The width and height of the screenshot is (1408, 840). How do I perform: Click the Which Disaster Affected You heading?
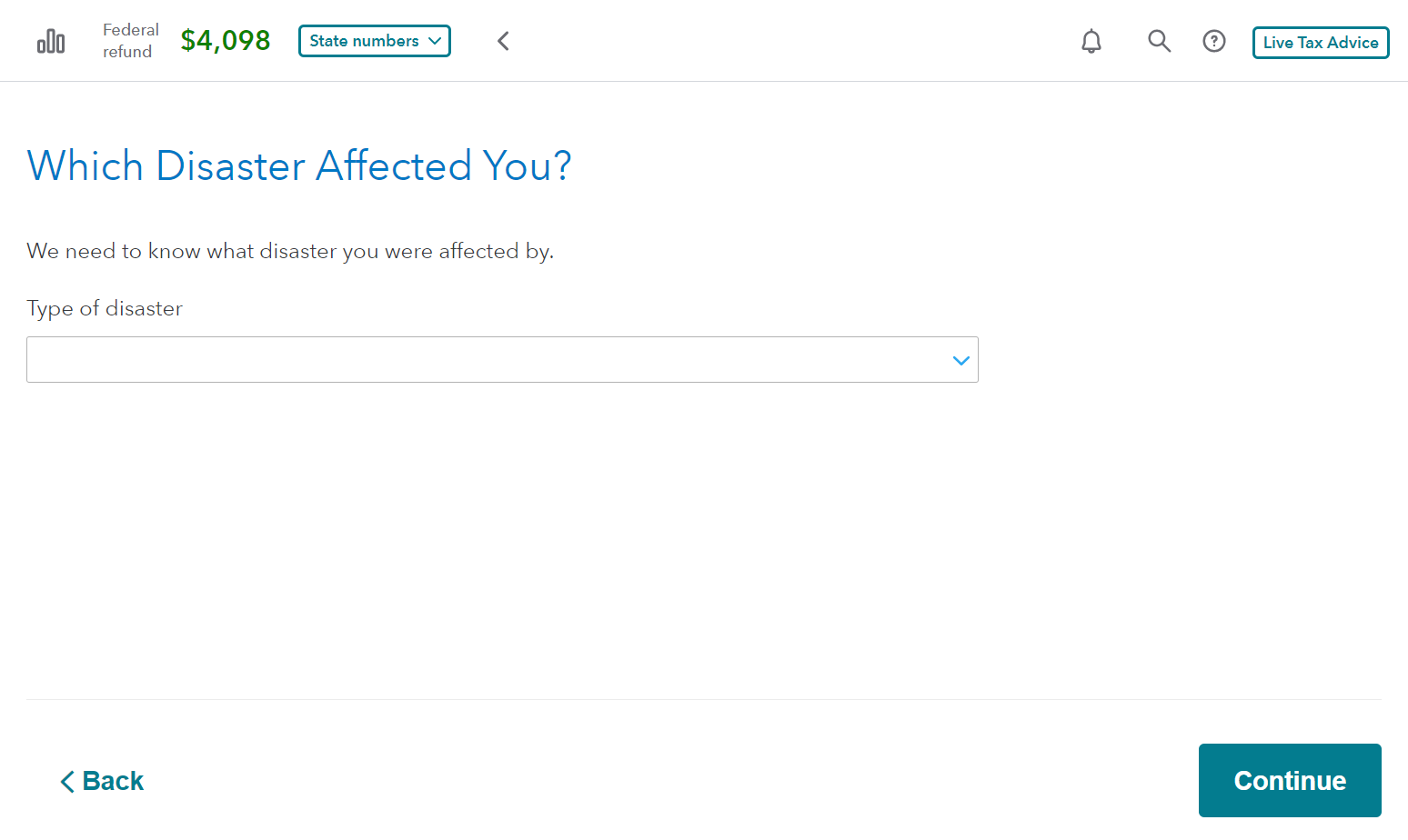click(x=299, y=166)
